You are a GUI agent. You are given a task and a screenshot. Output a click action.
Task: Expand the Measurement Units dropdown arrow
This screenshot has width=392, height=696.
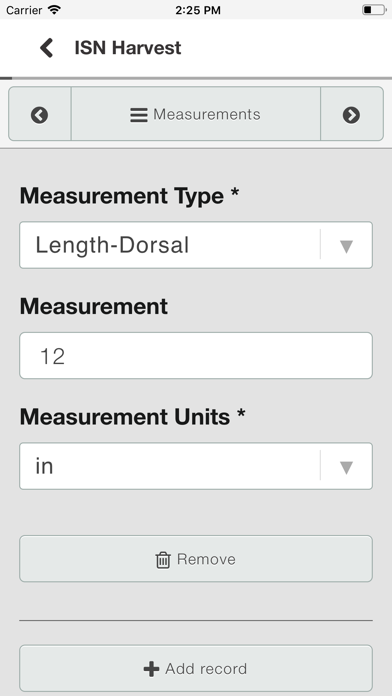click(346, 467)
